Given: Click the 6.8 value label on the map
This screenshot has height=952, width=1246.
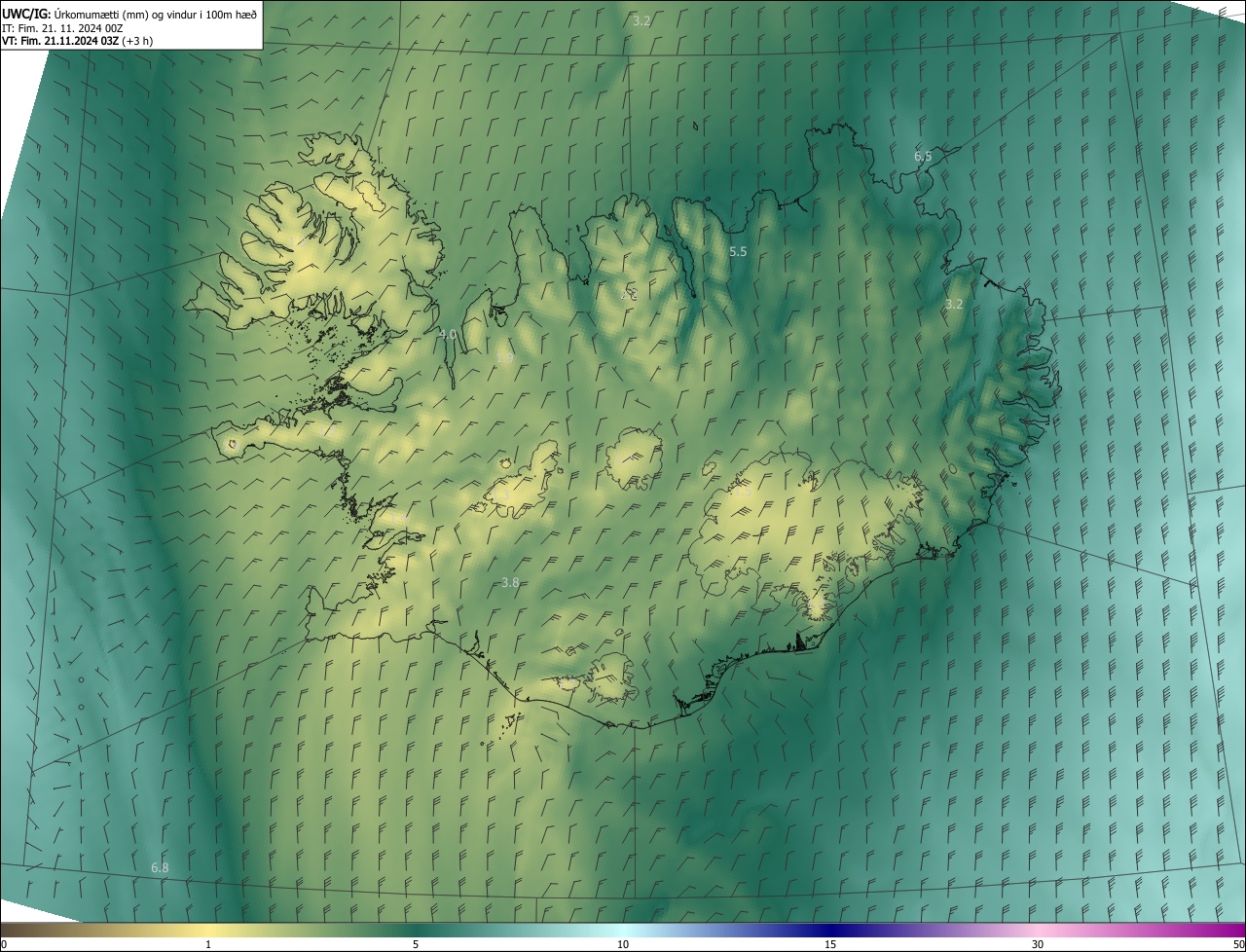Looking at the screenshot, I should [160, 867].
